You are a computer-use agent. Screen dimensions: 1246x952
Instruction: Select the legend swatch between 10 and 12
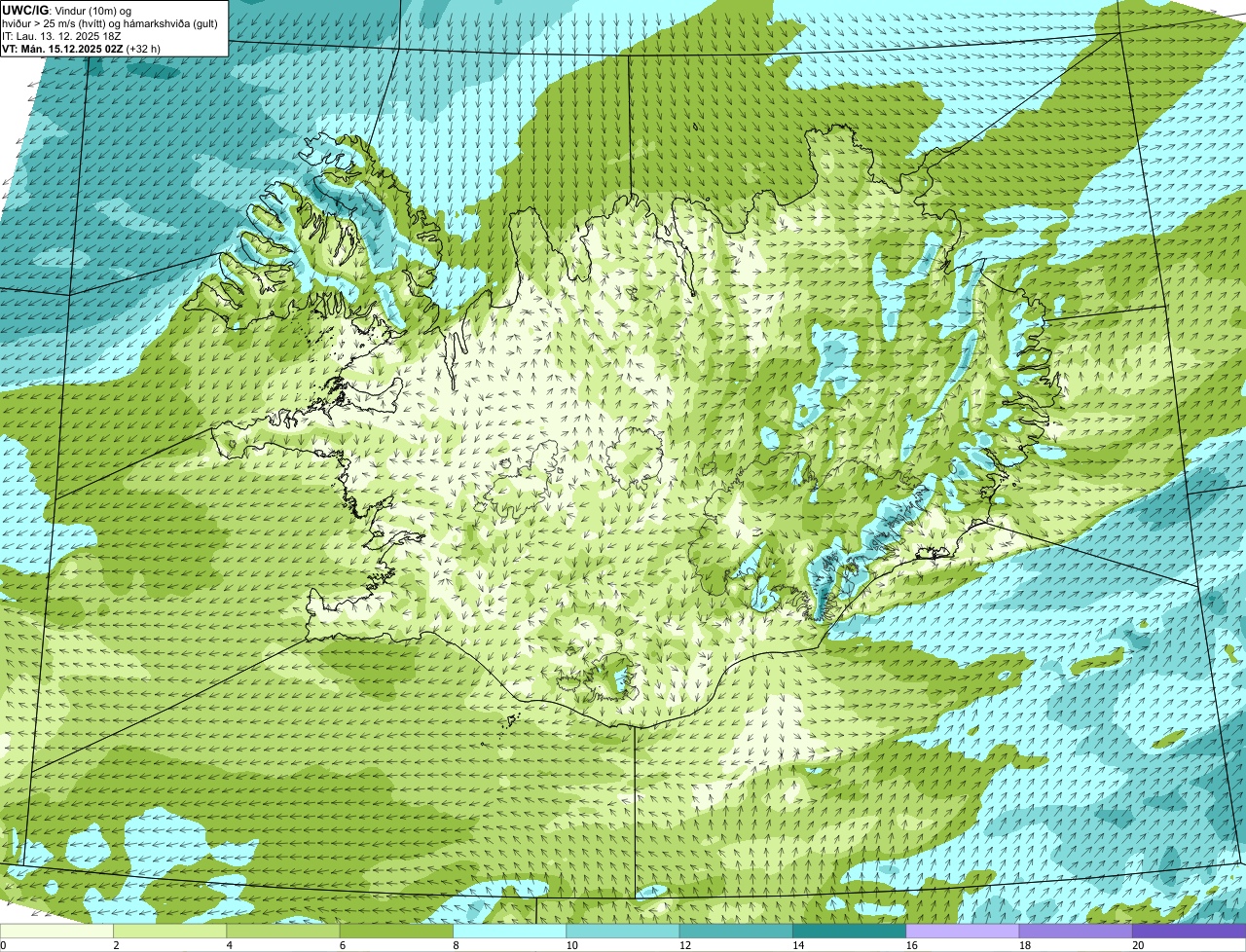(623, 931)
